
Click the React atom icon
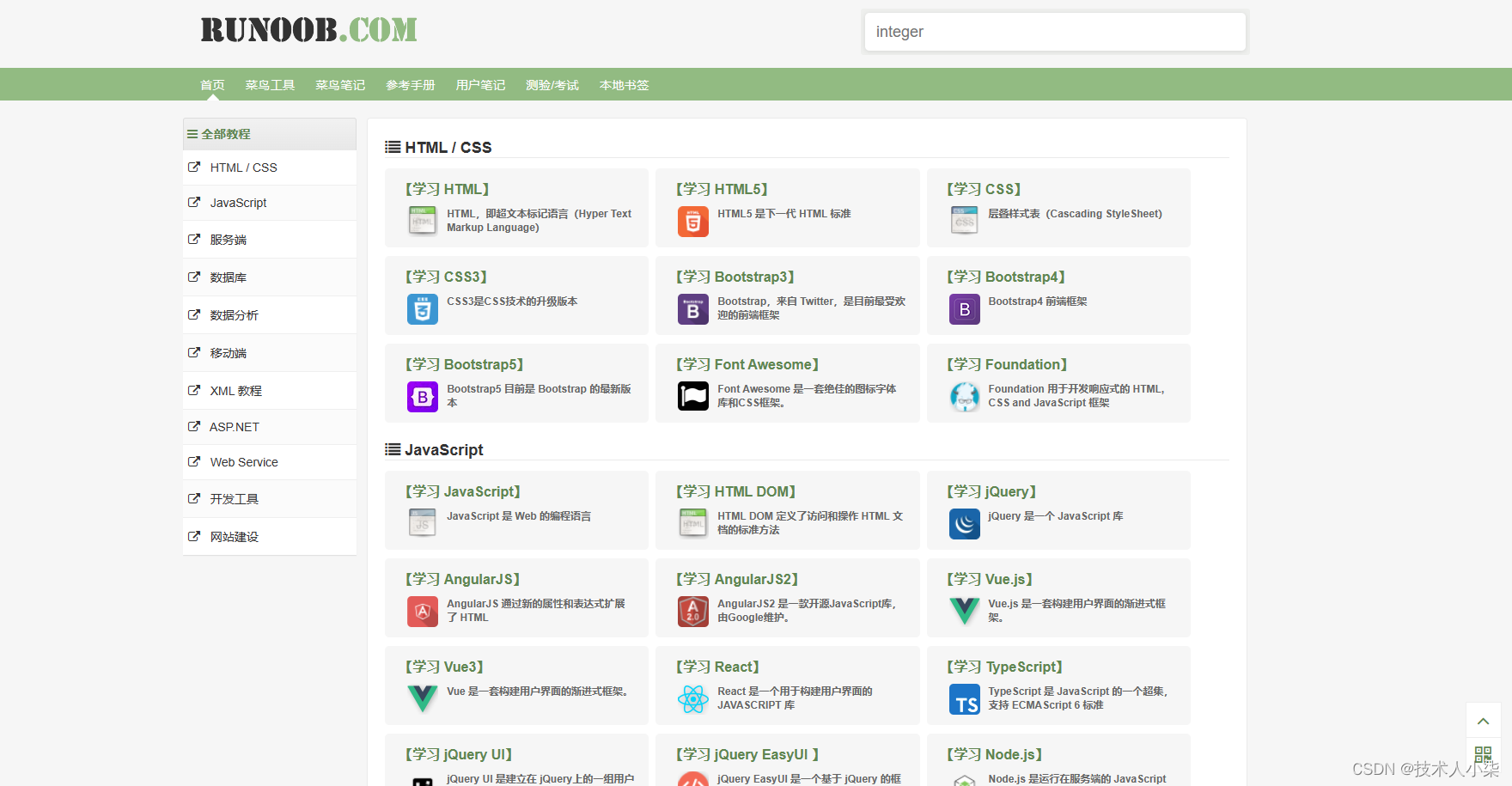692,698
